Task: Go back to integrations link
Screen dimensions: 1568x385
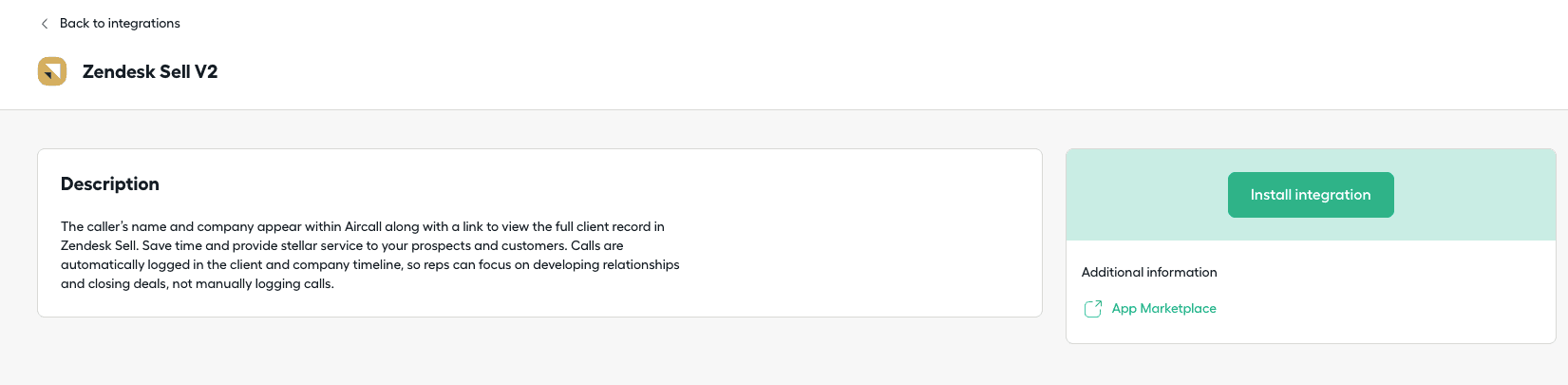Action: click(120, 24)
